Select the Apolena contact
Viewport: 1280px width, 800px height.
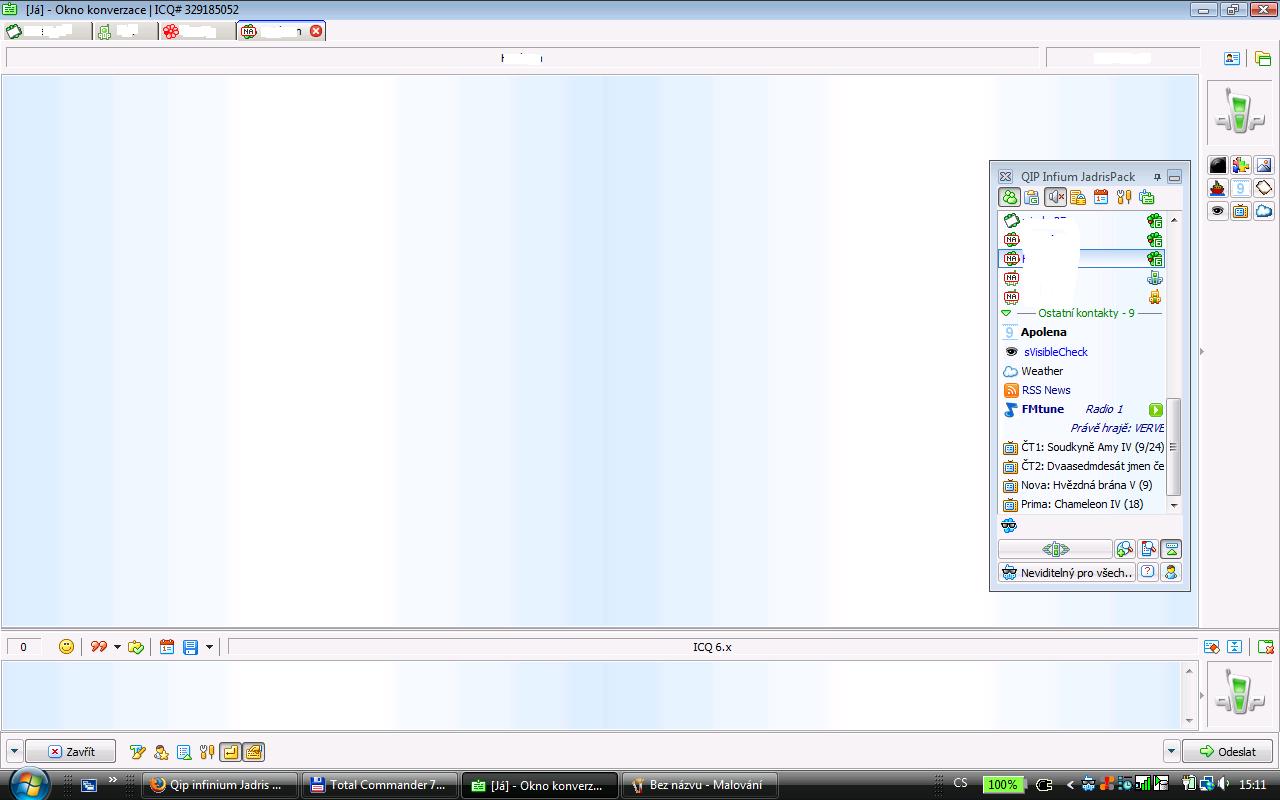(1082, 332)
